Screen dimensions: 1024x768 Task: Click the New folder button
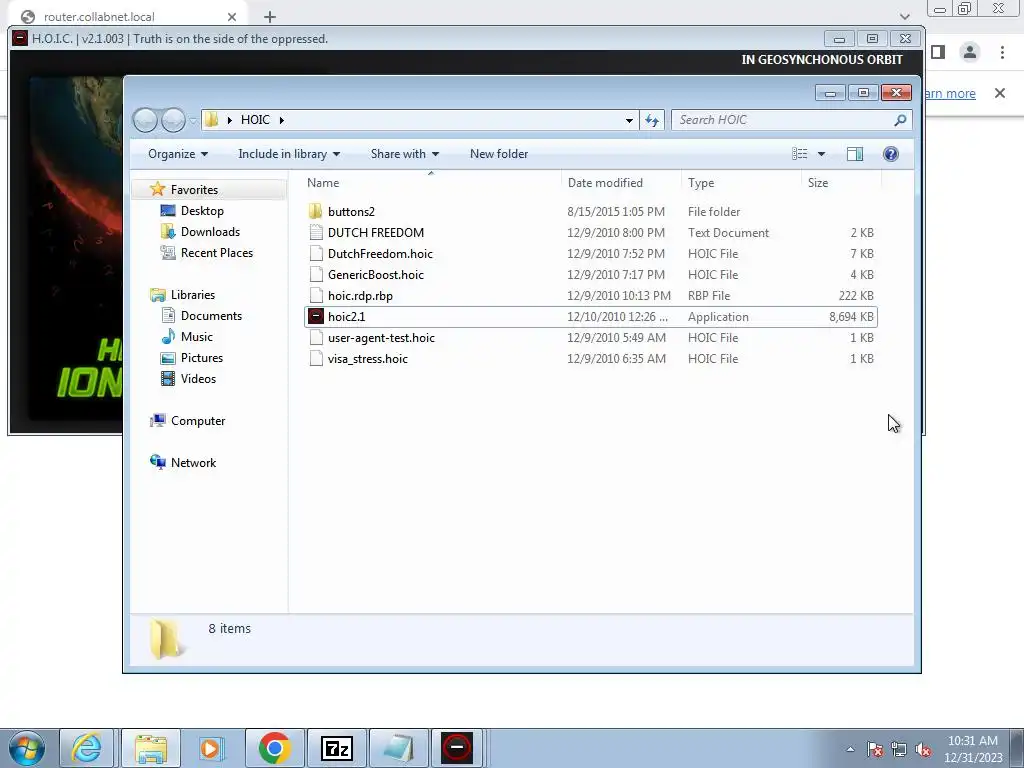click(x=499, y=154)
